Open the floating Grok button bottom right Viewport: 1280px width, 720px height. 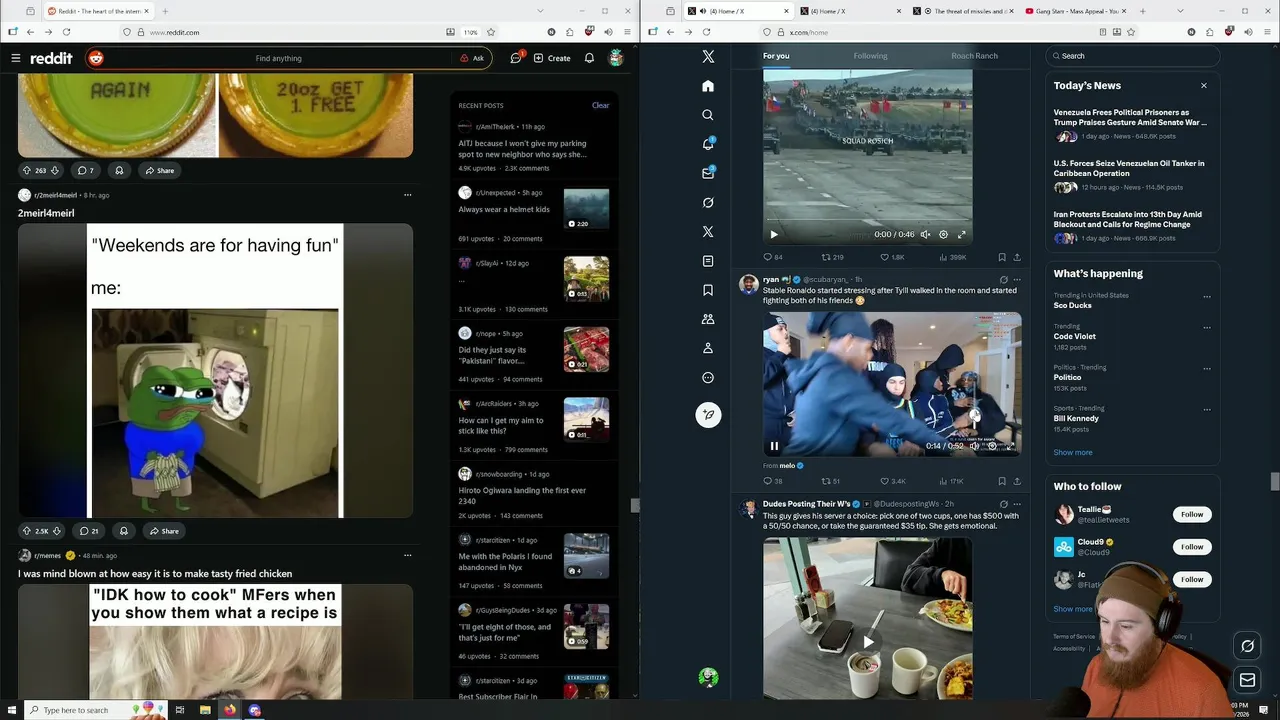[1247, 646]
